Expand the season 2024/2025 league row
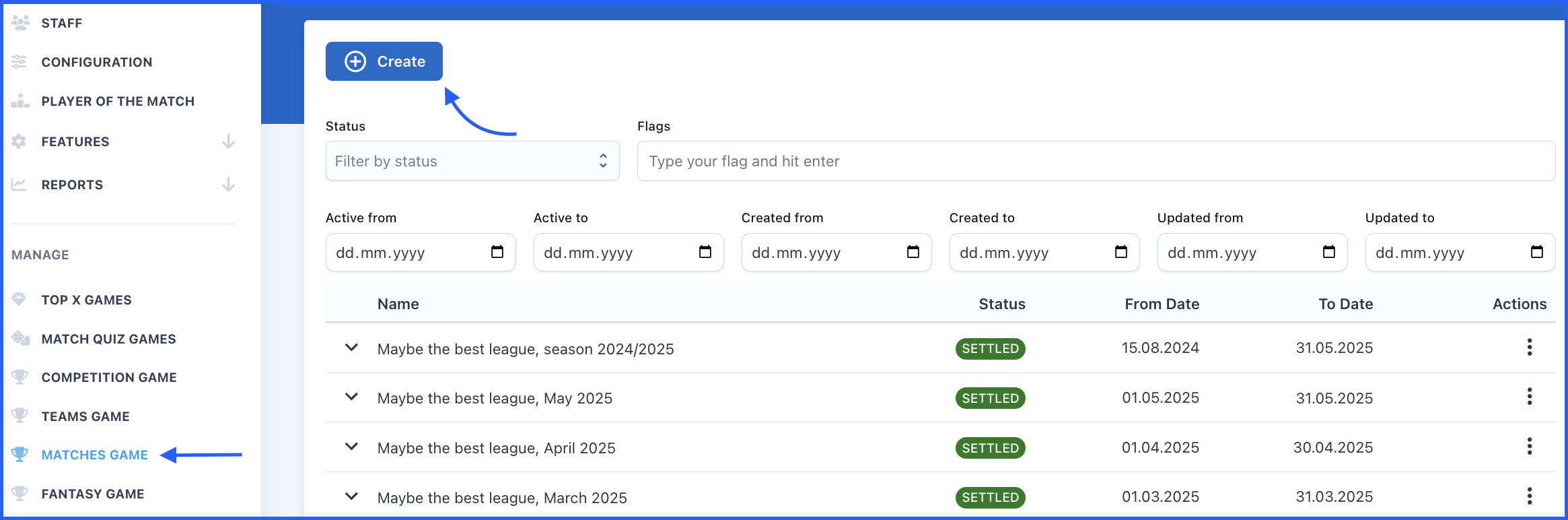 point(351,348)
